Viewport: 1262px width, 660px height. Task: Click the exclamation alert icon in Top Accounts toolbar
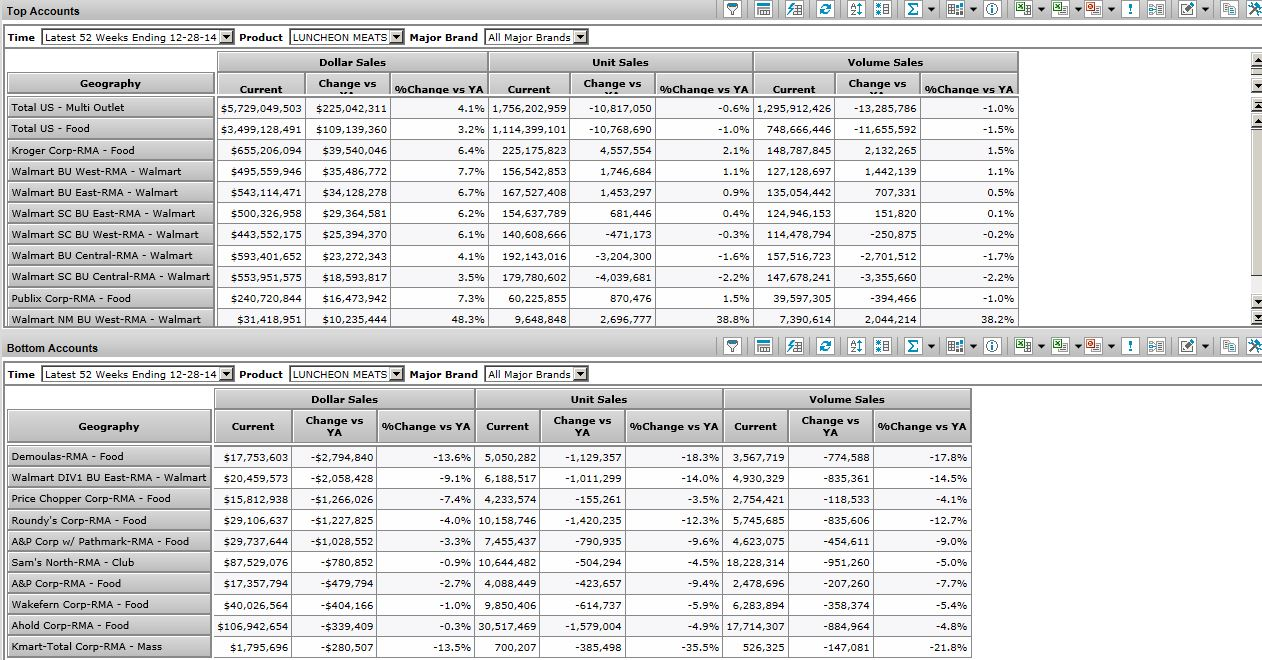(1130, 9)
